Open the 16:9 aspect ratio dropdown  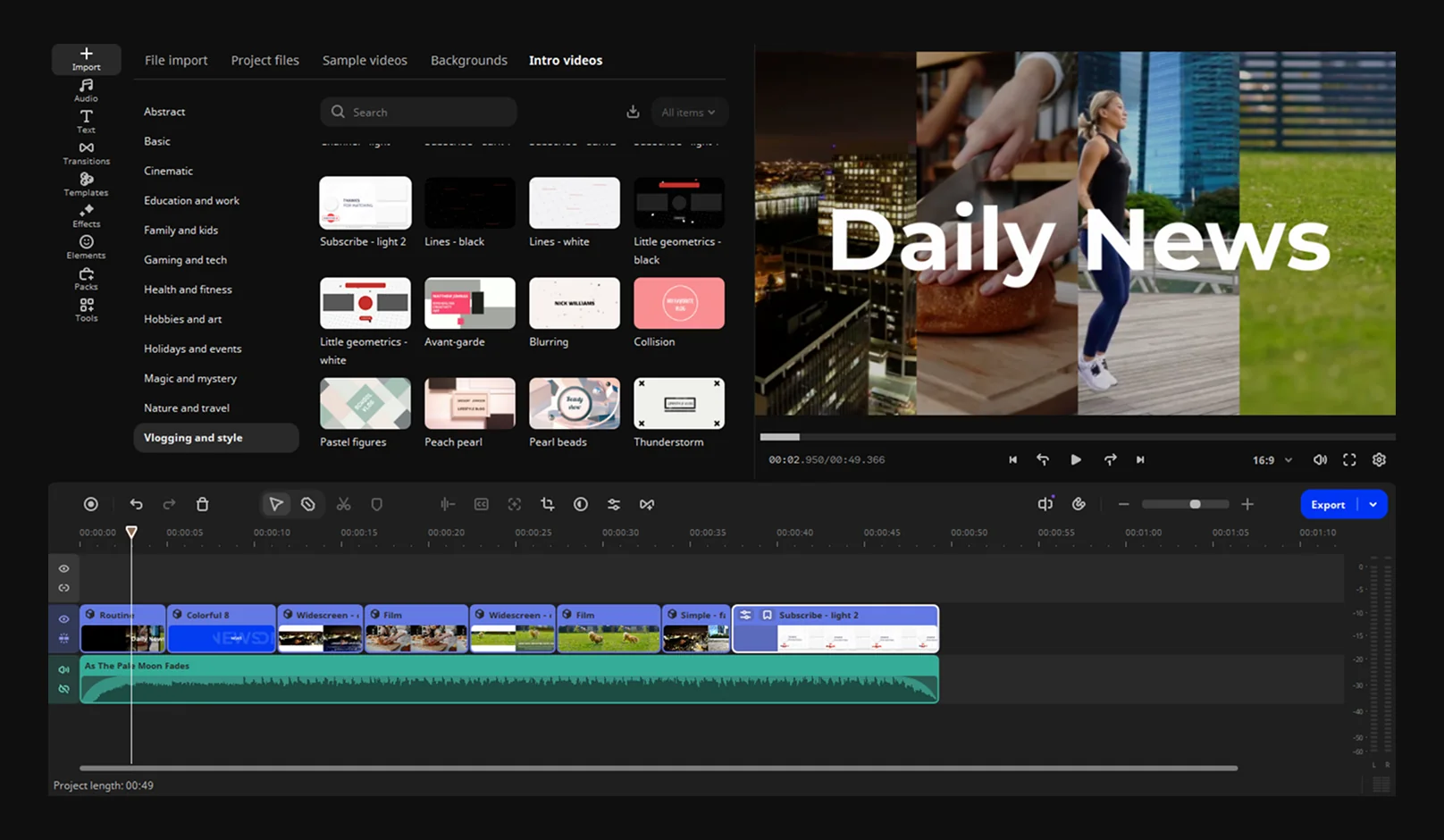[x=1272, y=459]
